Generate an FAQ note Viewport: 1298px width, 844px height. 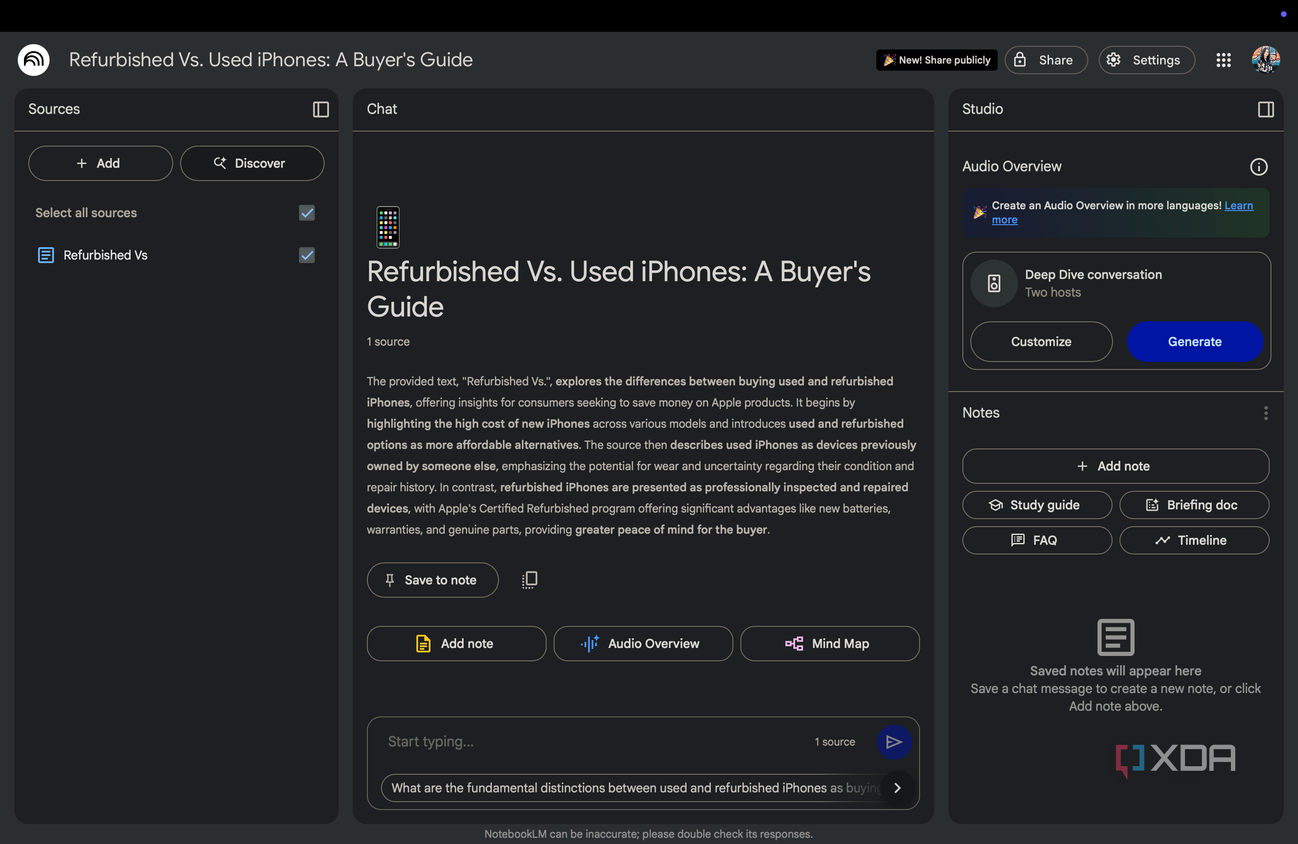pos(1037,540)
